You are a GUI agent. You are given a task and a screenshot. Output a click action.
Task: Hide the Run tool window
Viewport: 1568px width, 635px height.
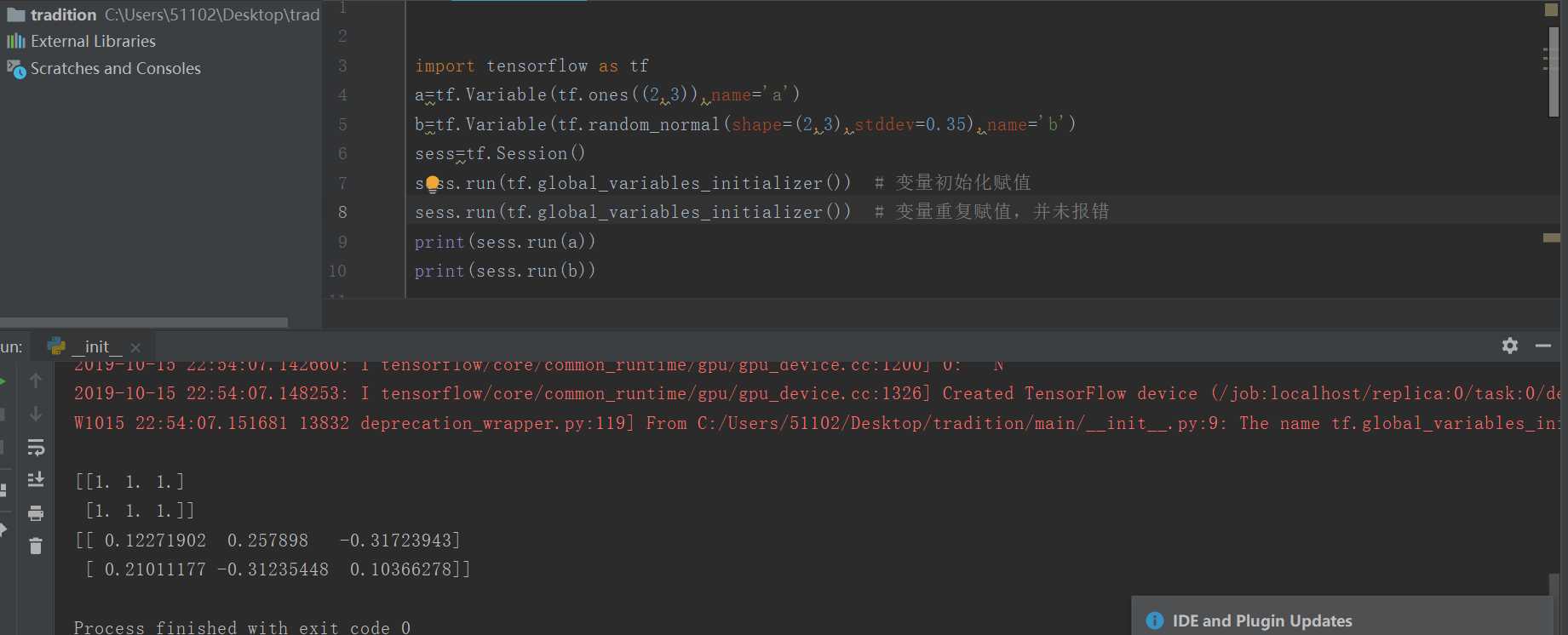tap(1543, 346)
